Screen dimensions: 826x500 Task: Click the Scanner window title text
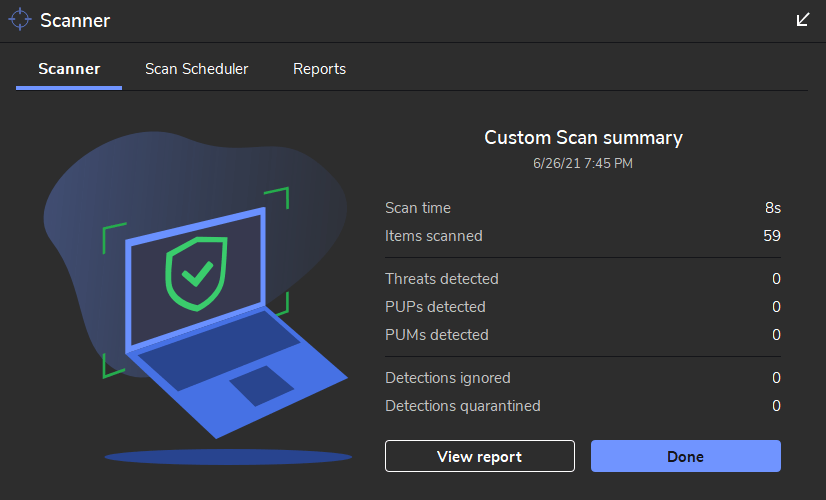point(75,20)
